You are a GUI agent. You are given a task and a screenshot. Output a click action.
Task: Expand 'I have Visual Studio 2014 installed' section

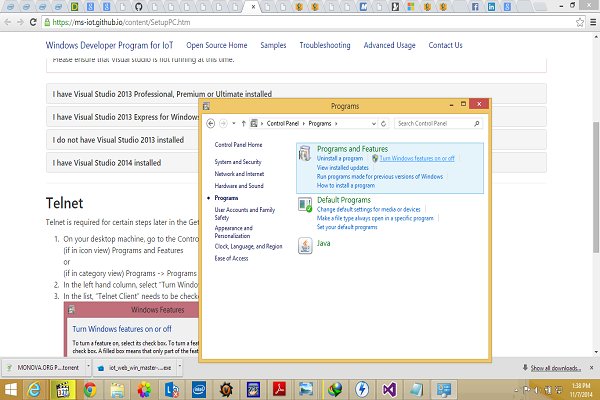click(x=296, y=163)
